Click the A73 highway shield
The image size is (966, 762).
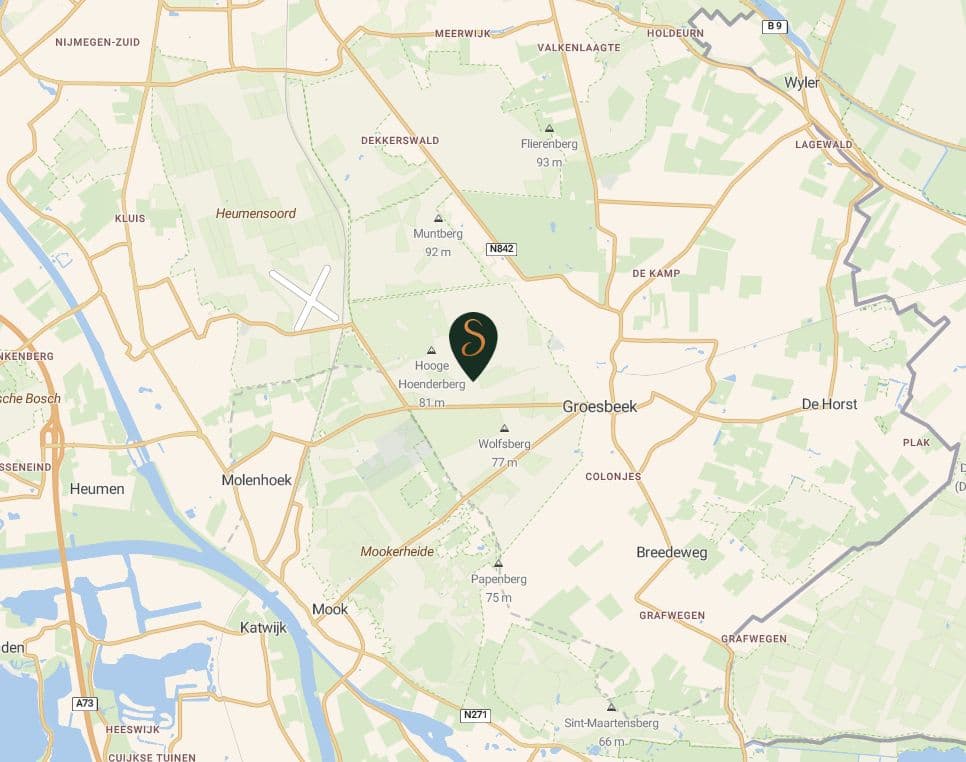point(85,703)
